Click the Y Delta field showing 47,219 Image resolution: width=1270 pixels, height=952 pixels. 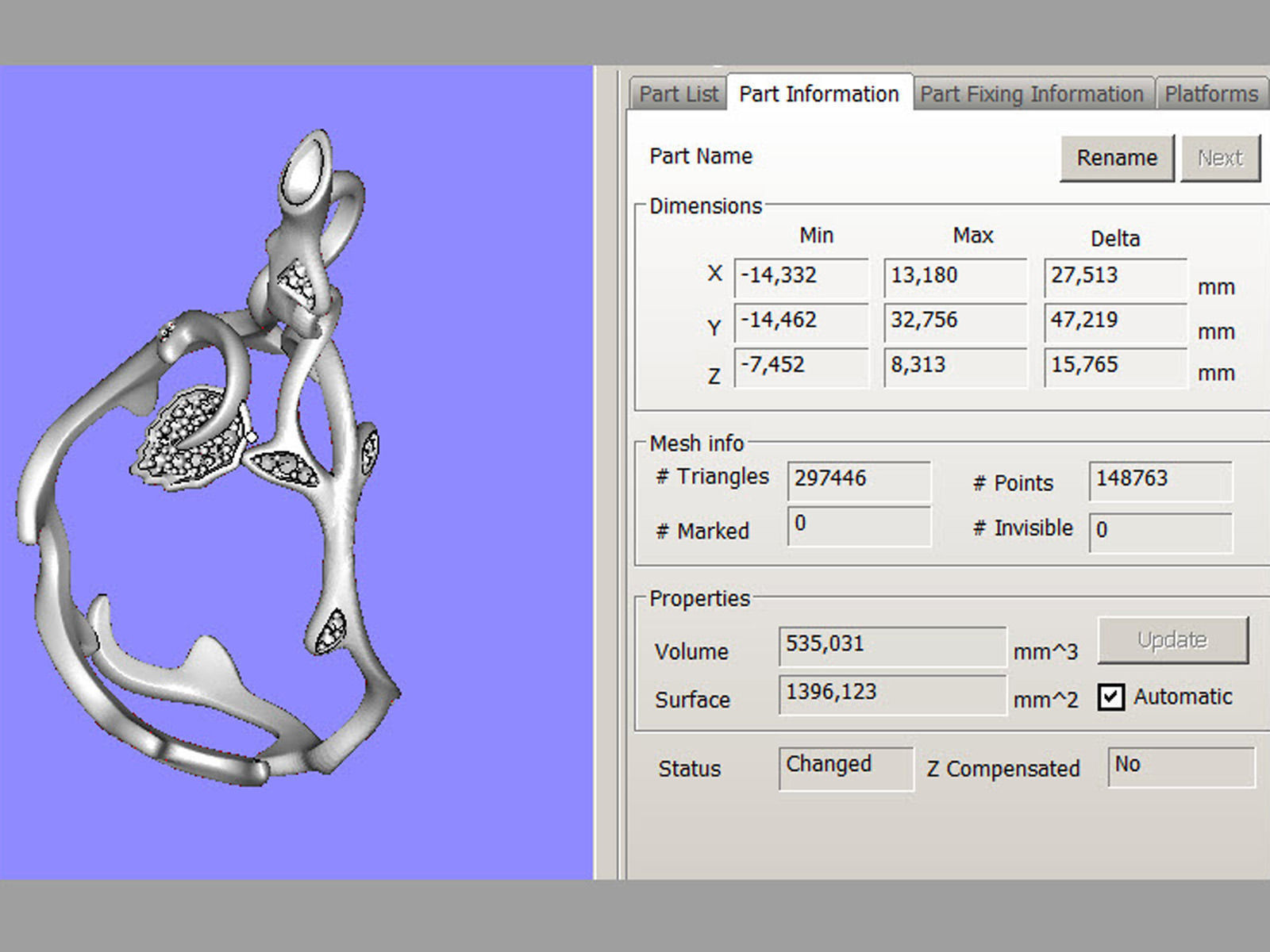pos(1114,321)
